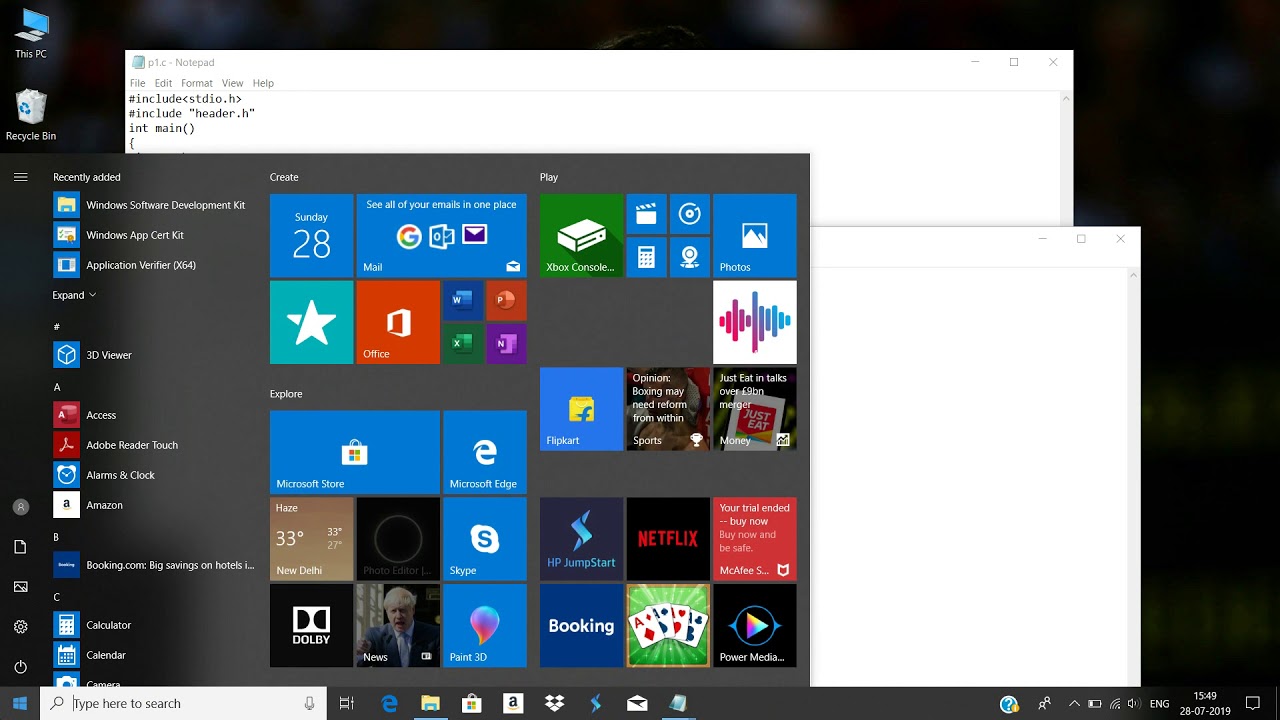Launch Application Verifier (X64)
Viewport: 1280px width, 720px height.
click(x=155, y=265)
